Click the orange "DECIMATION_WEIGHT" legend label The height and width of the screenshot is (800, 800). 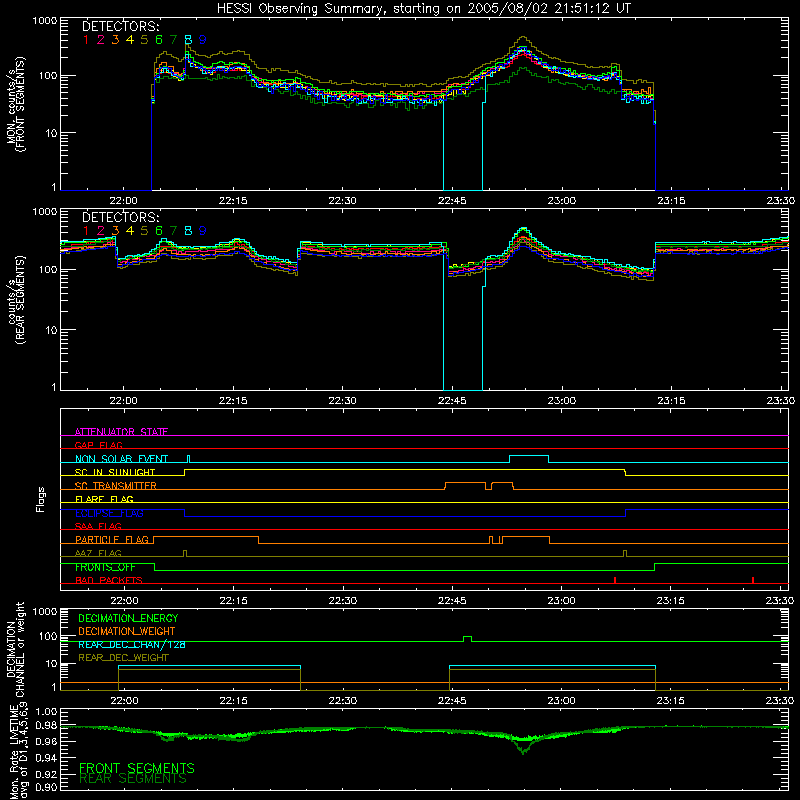click(127, 631)
